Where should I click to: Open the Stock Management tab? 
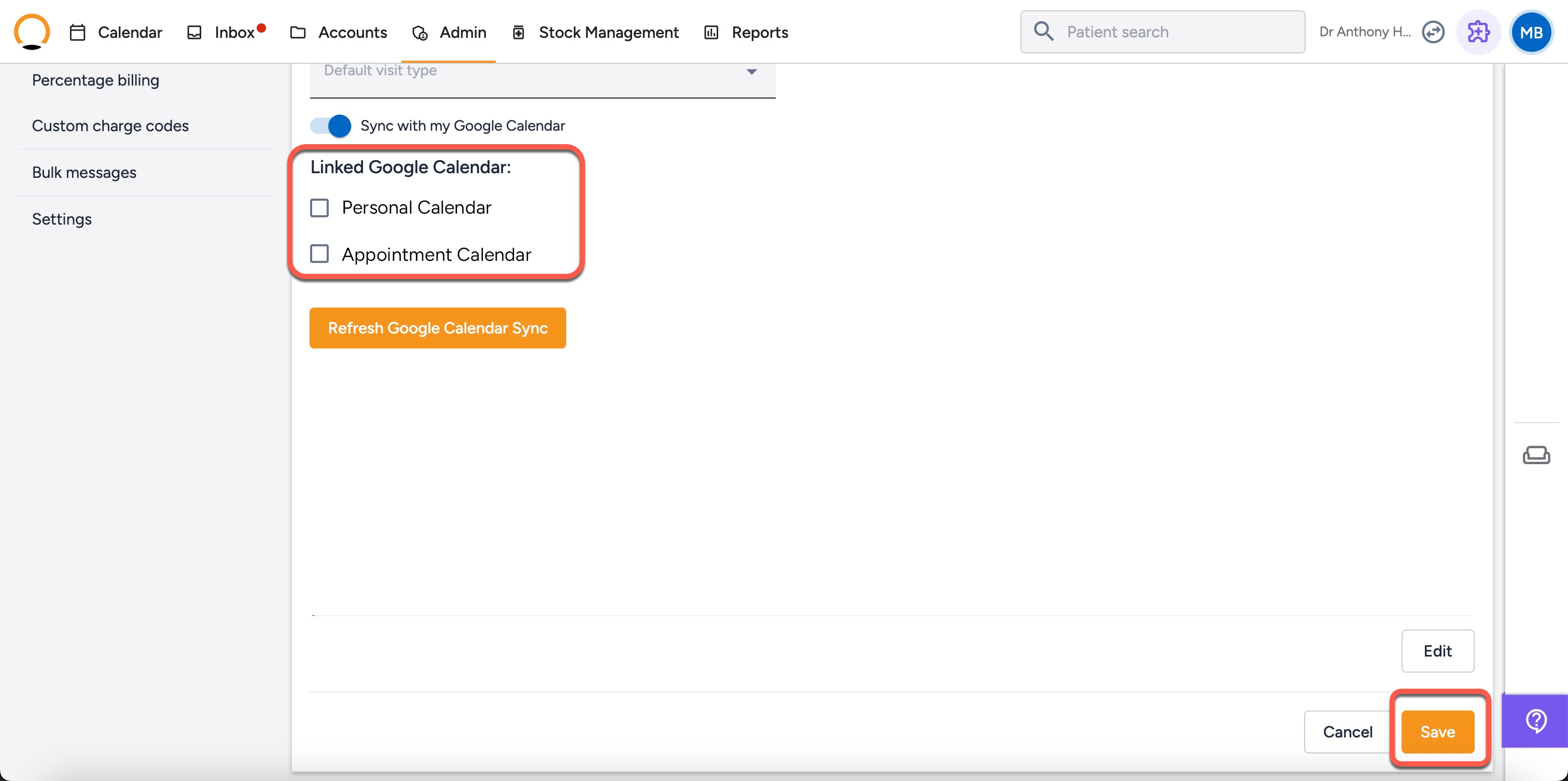coord(595,32)
